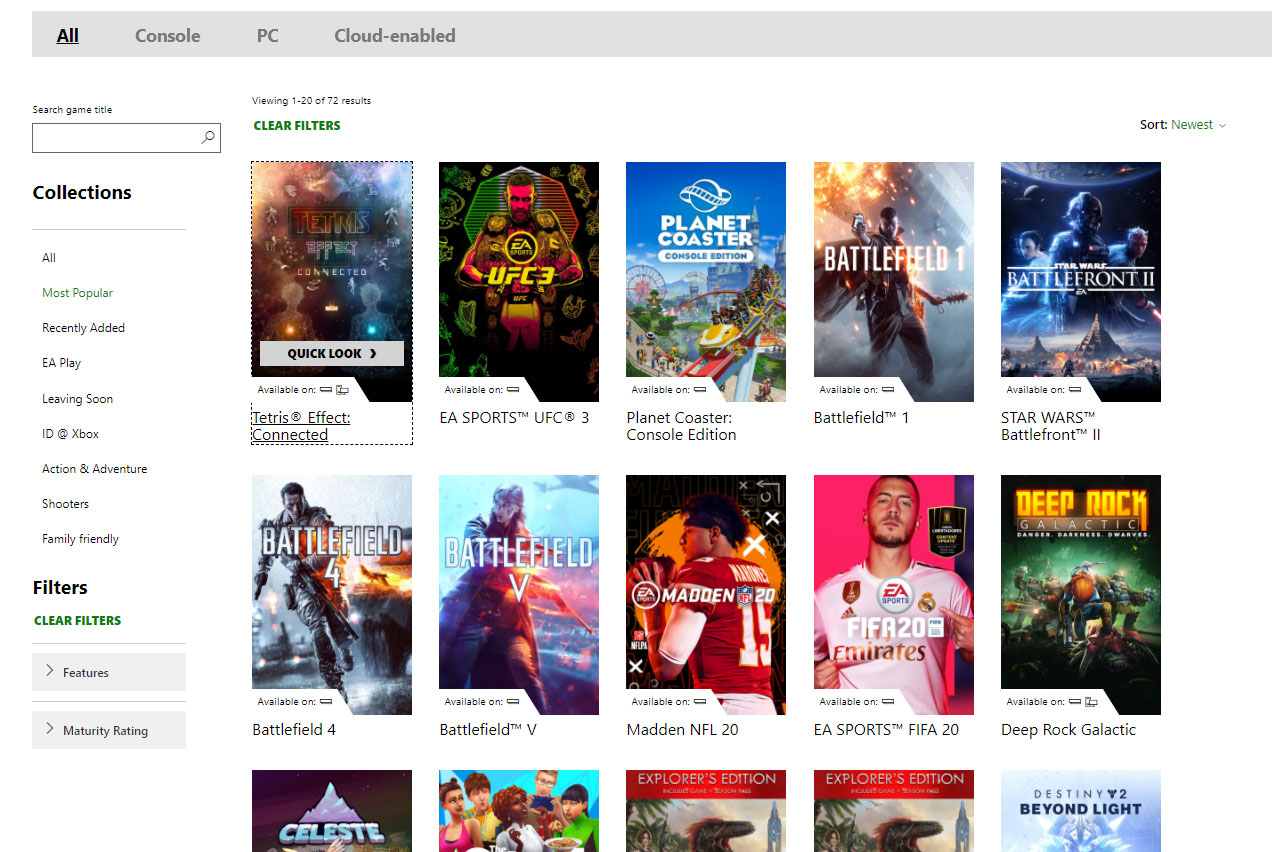1272x852 pixels.
Task: Click console icon on EA SPORTS UFC 3 card
Action: 513,390
